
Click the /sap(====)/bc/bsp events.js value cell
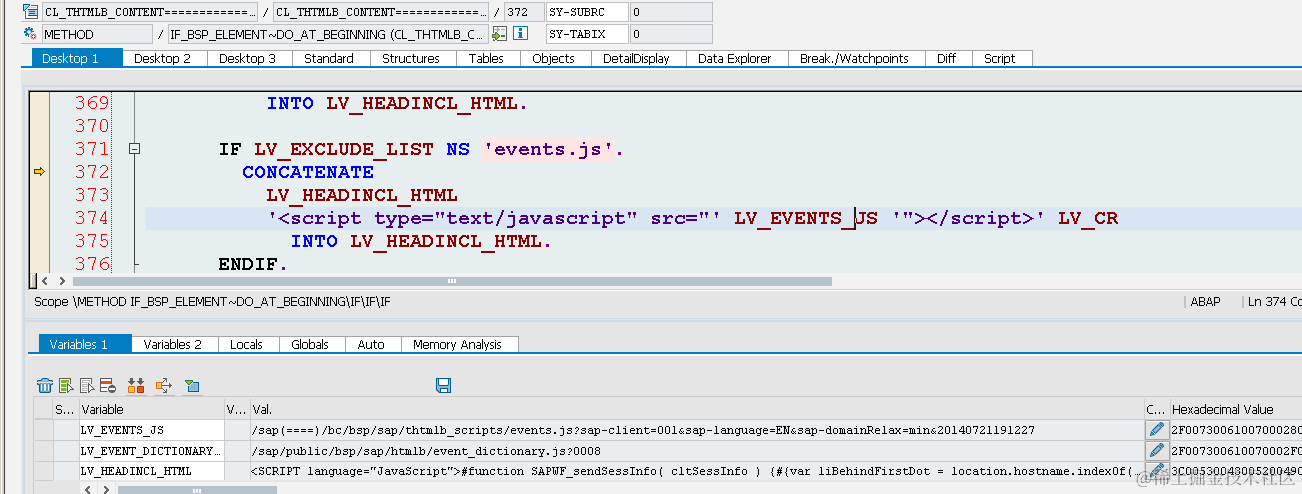[x=696, y=430]
